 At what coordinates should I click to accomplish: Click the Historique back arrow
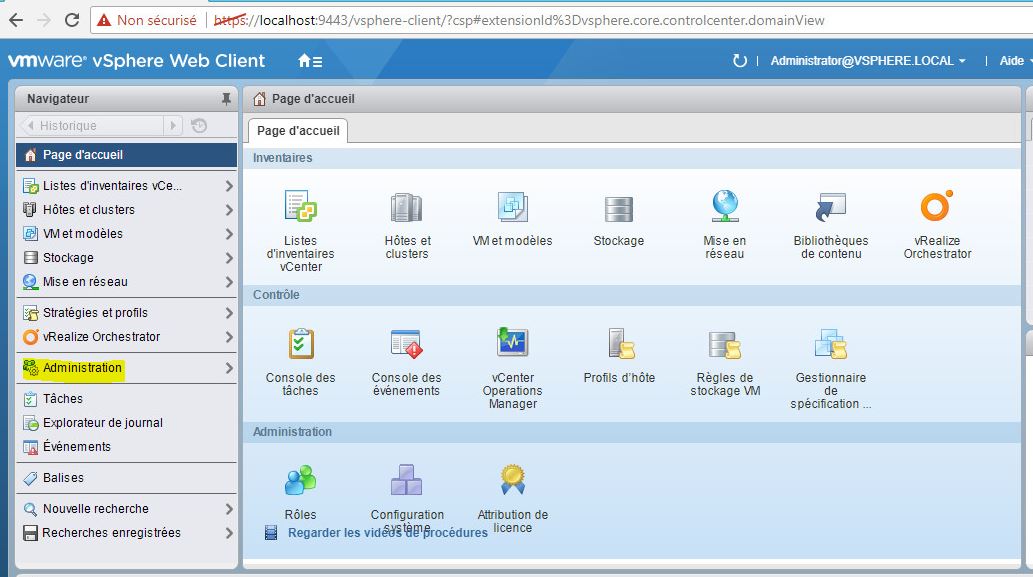point(30,125)
